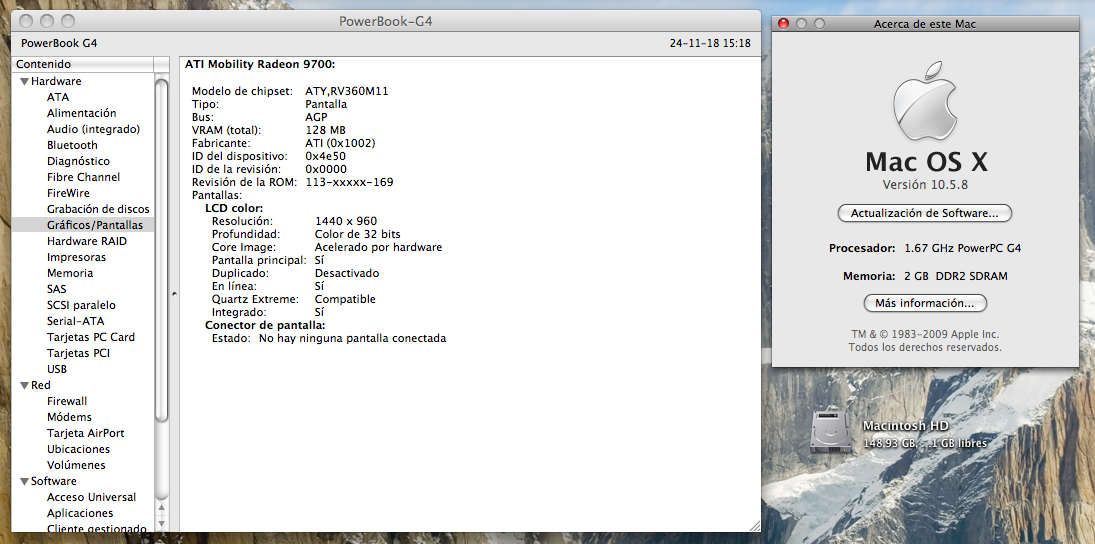Click the sidebar scroll up arrow
The height and width of the screenshot is (544, 1095).
coord(161,508)
